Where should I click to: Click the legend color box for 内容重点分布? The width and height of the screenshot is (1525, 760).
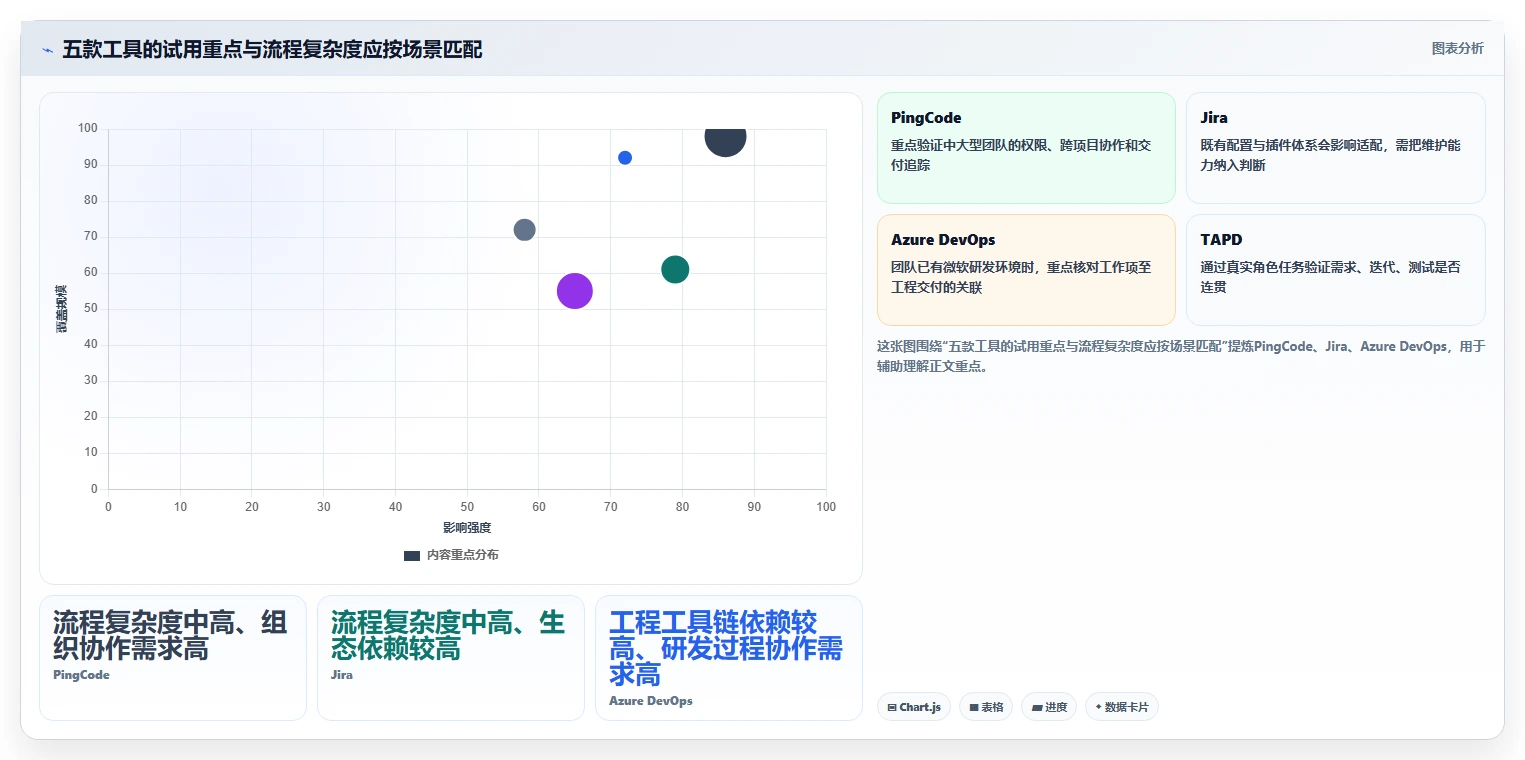tap(412, 556)
